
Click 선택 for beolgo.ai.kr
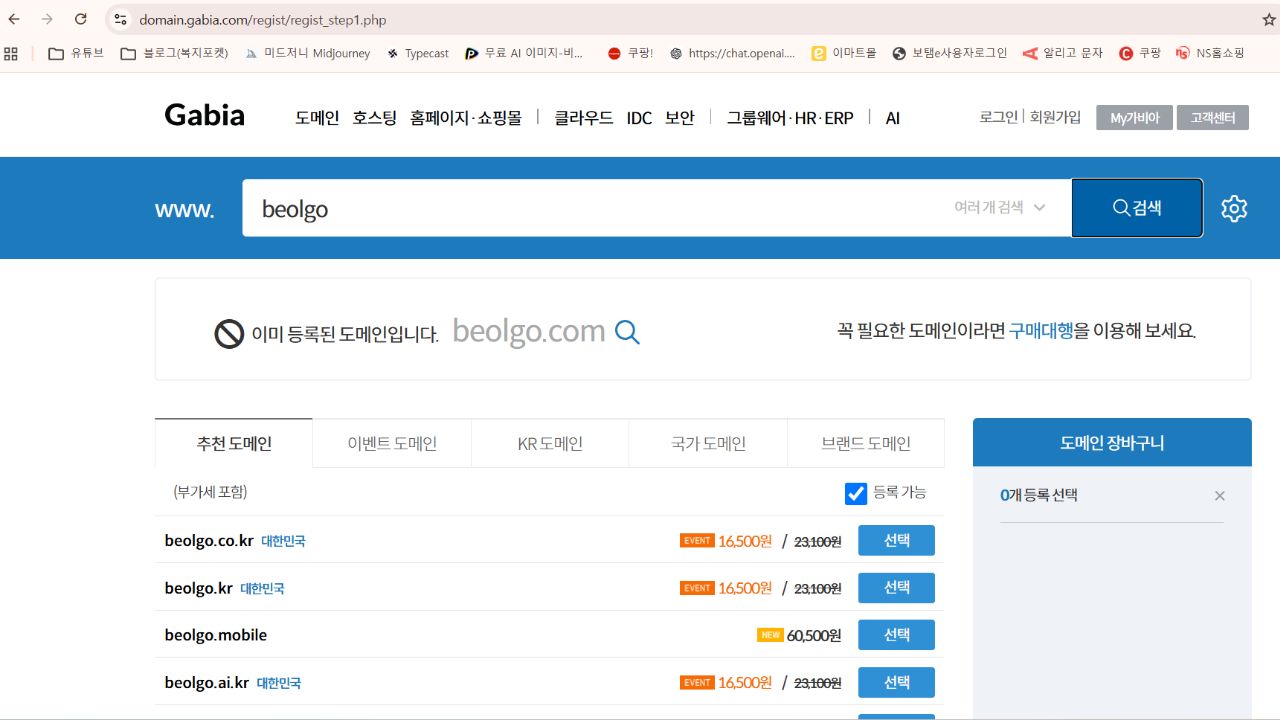[x=897, y=682]
